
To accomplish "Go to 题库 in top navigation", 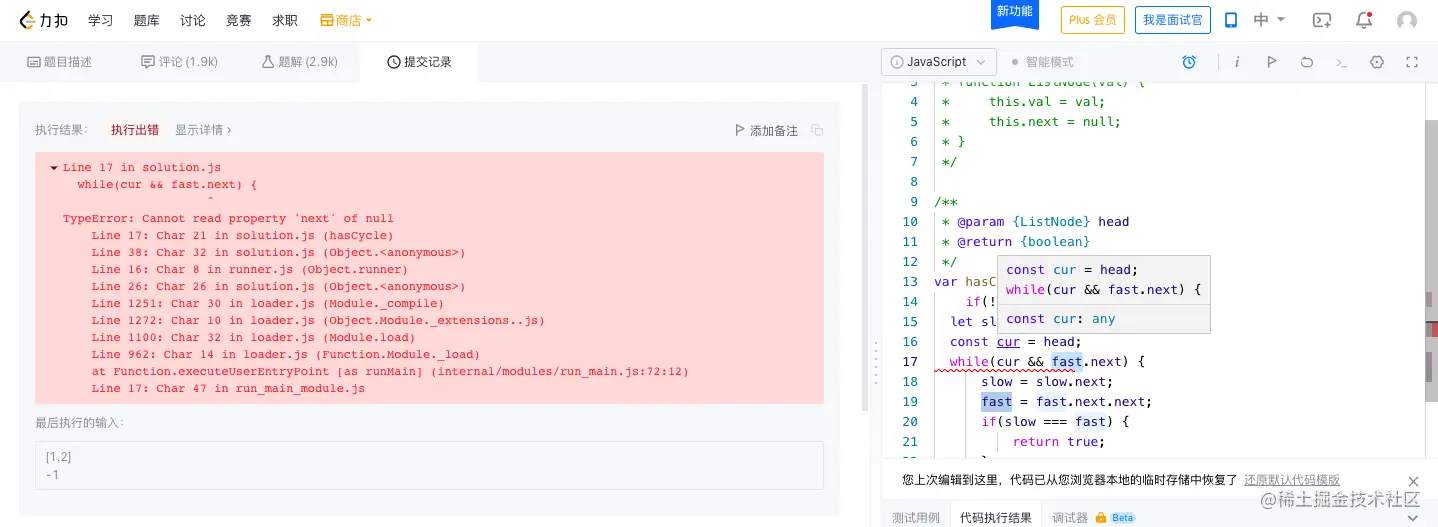I will pyautogui.click(x=146, y=20).
